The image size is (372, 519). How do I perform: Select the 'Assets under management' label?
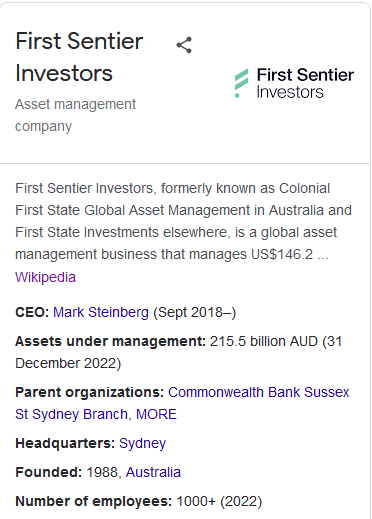click(x=110, y=341)
